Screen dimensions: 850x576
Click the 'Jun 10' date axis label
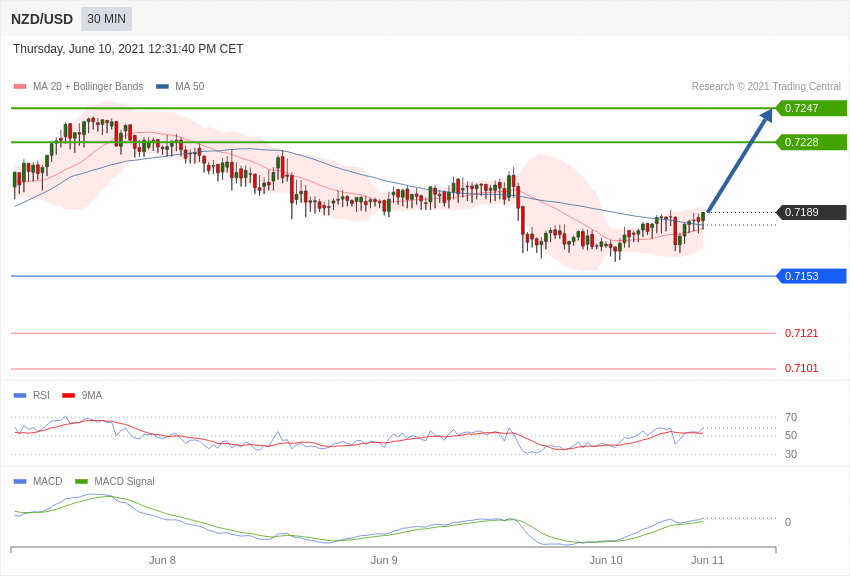click(606, 560)
